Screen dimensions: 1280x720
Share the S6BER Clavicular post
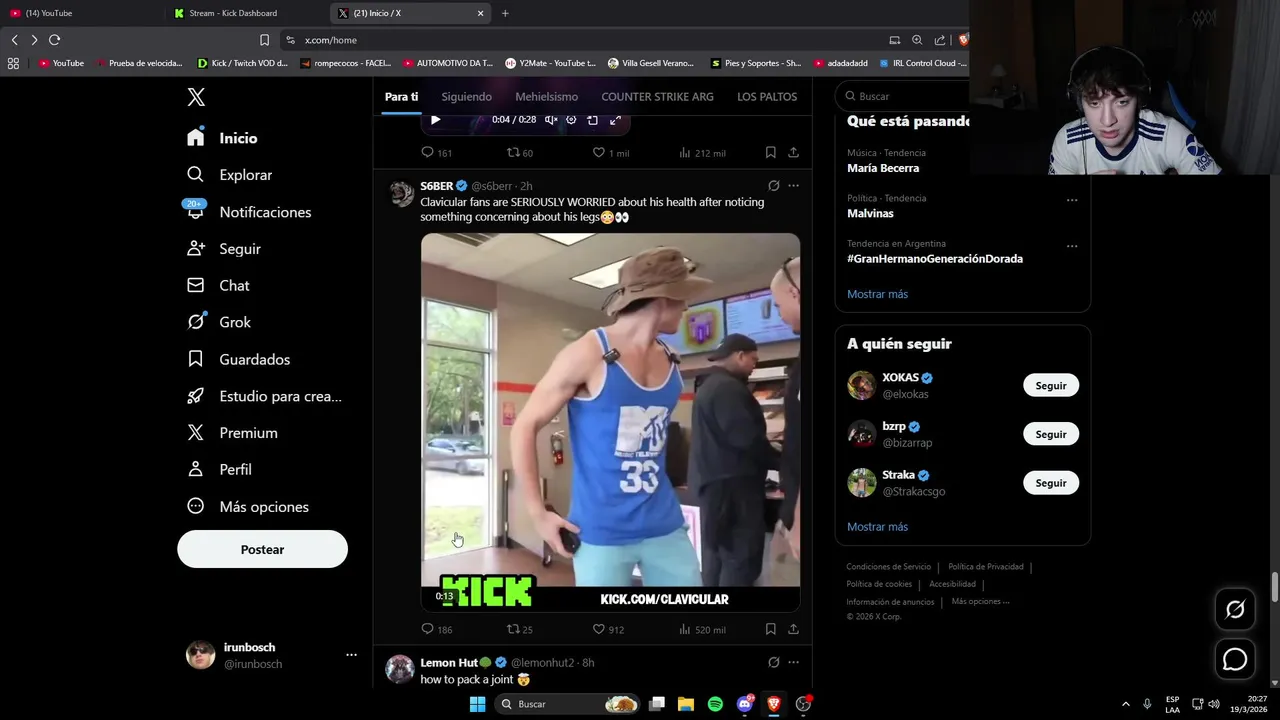pyautogui.click(x=793, y=629)
